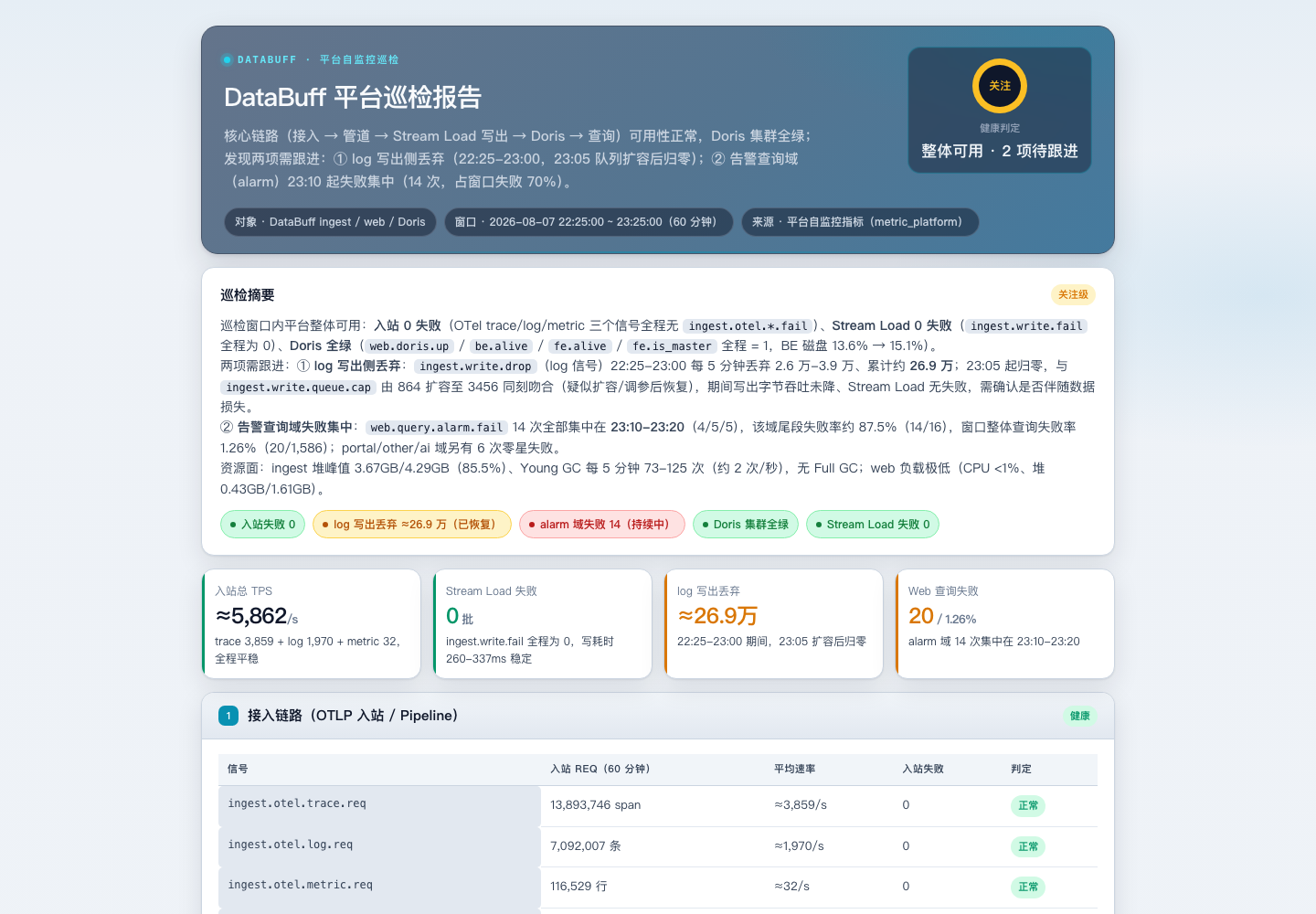Click the ingest.write.queue.cap code tag
1316x914 pixels.
coord(298,388)
